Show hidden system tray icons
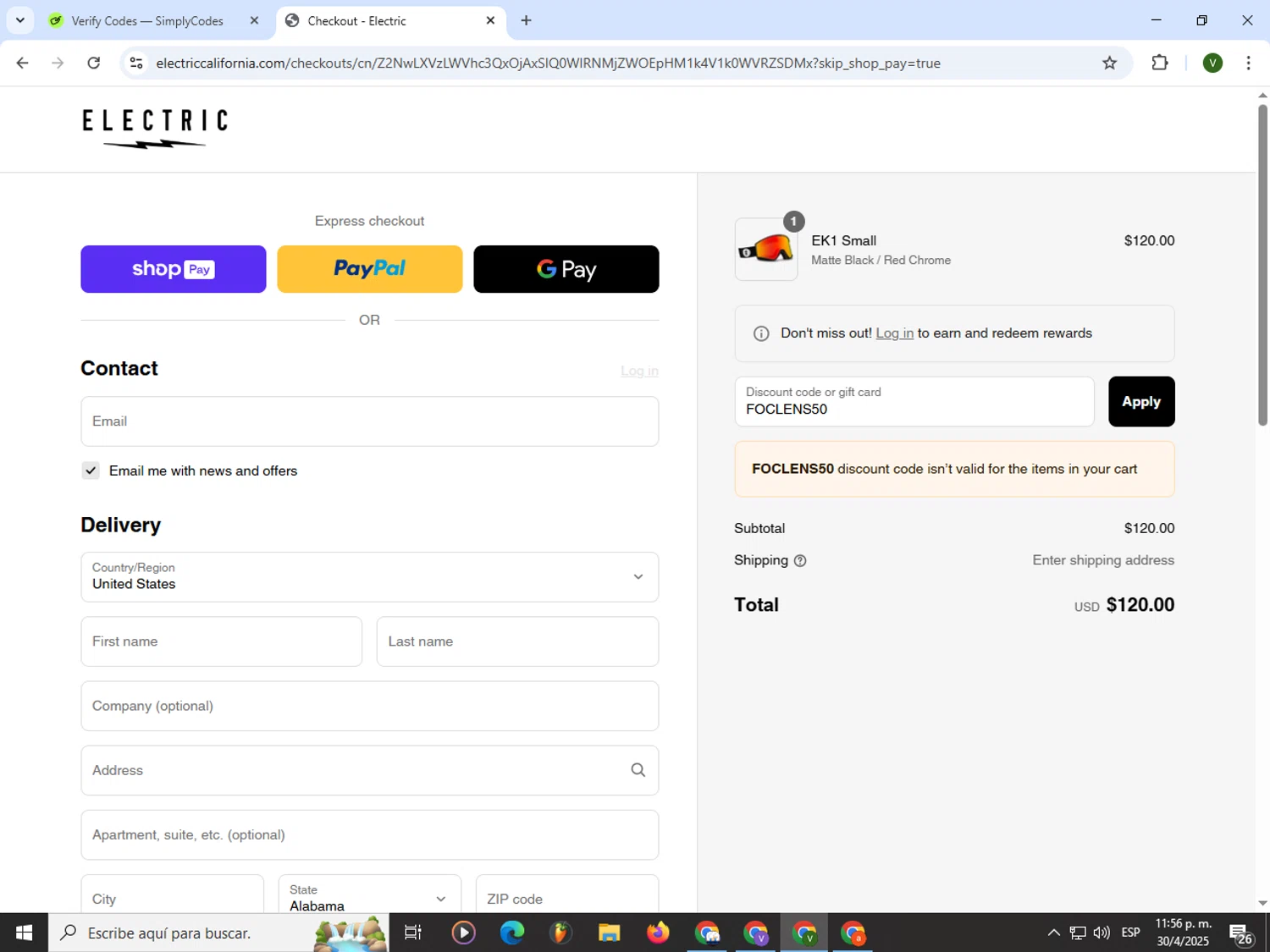This screenshot has height=952, width=1270. tap(1053, 933)
